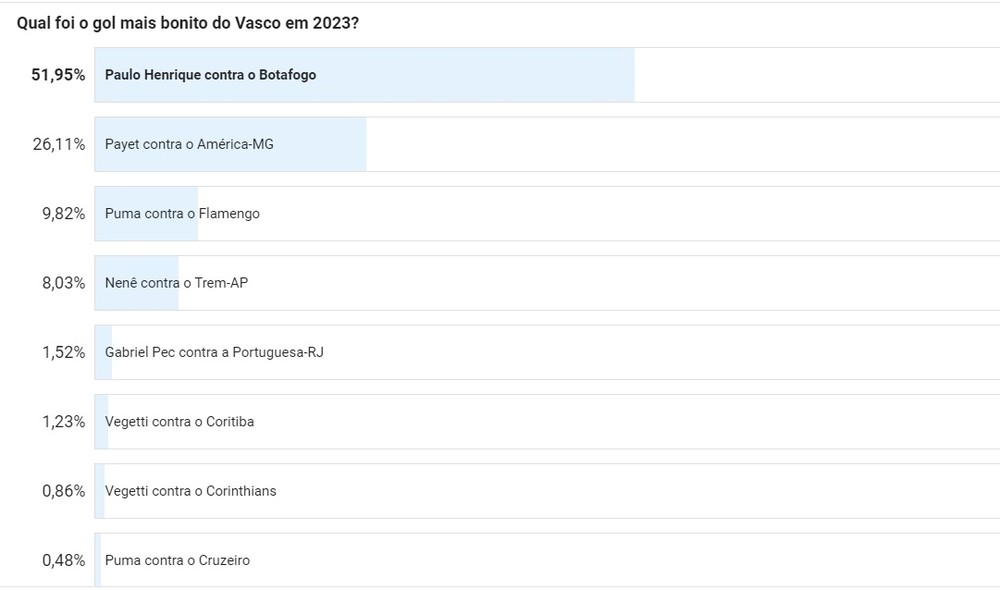This screenshot has height=590, width=1000.
Task: Click the 26,11% result percentage
Action: coord(58,144)
